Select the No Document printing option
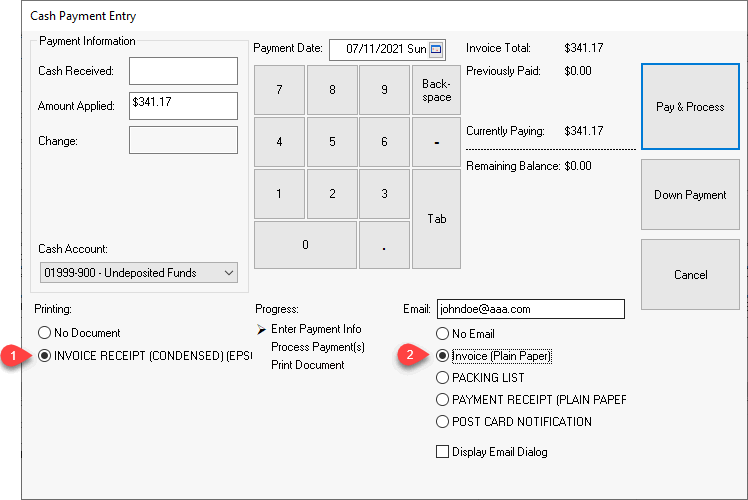The width and height of the screenshot is (748, 500). point(44,333)
